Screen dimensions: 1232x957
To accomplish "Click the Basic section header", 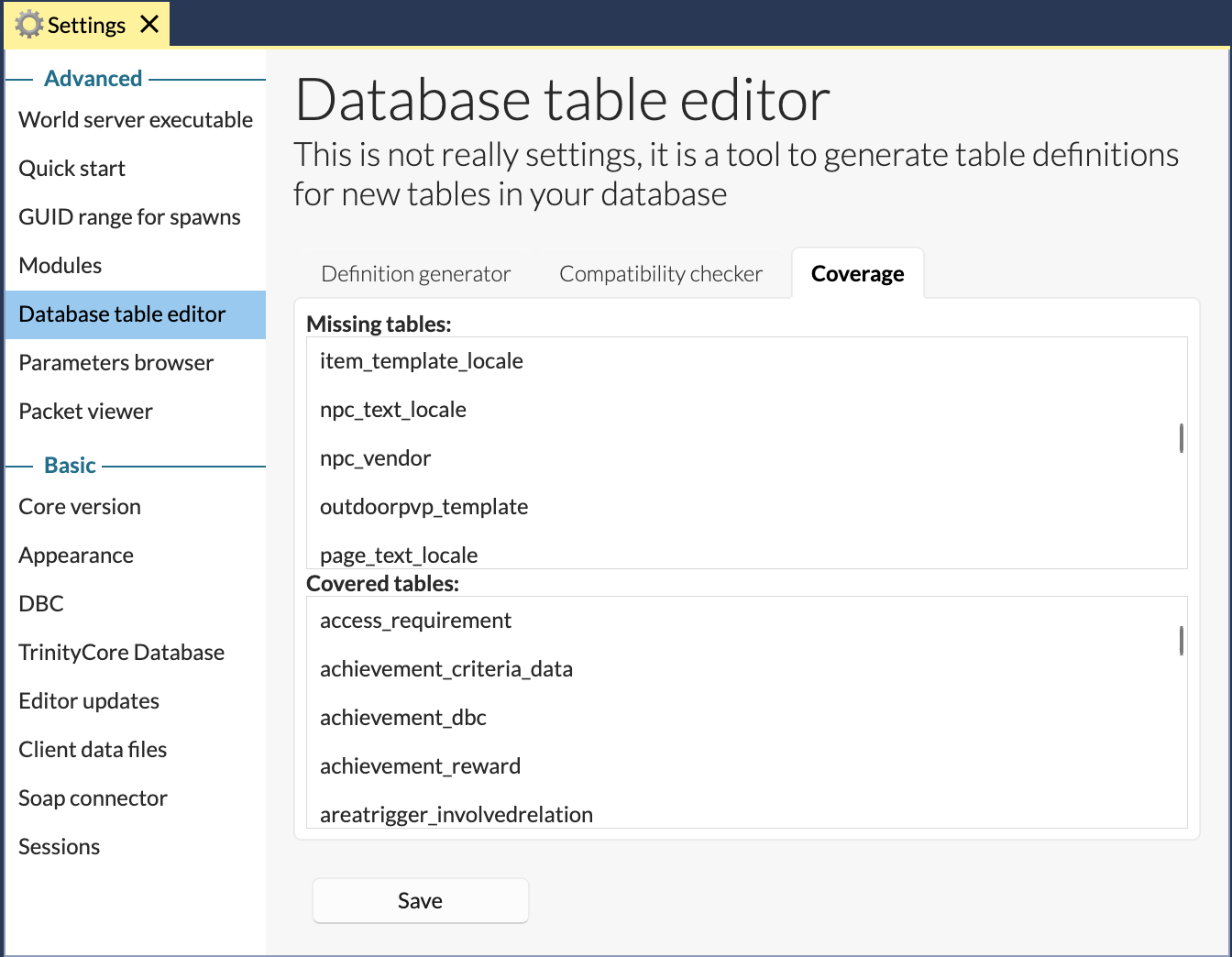I will point(70,466).
